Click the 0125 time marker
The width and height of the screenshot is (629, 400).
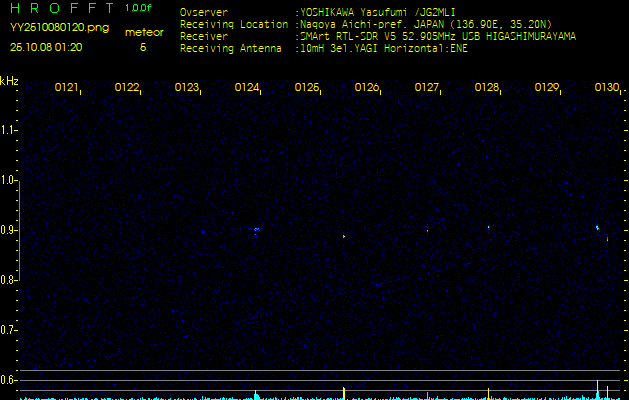point(306,87)
